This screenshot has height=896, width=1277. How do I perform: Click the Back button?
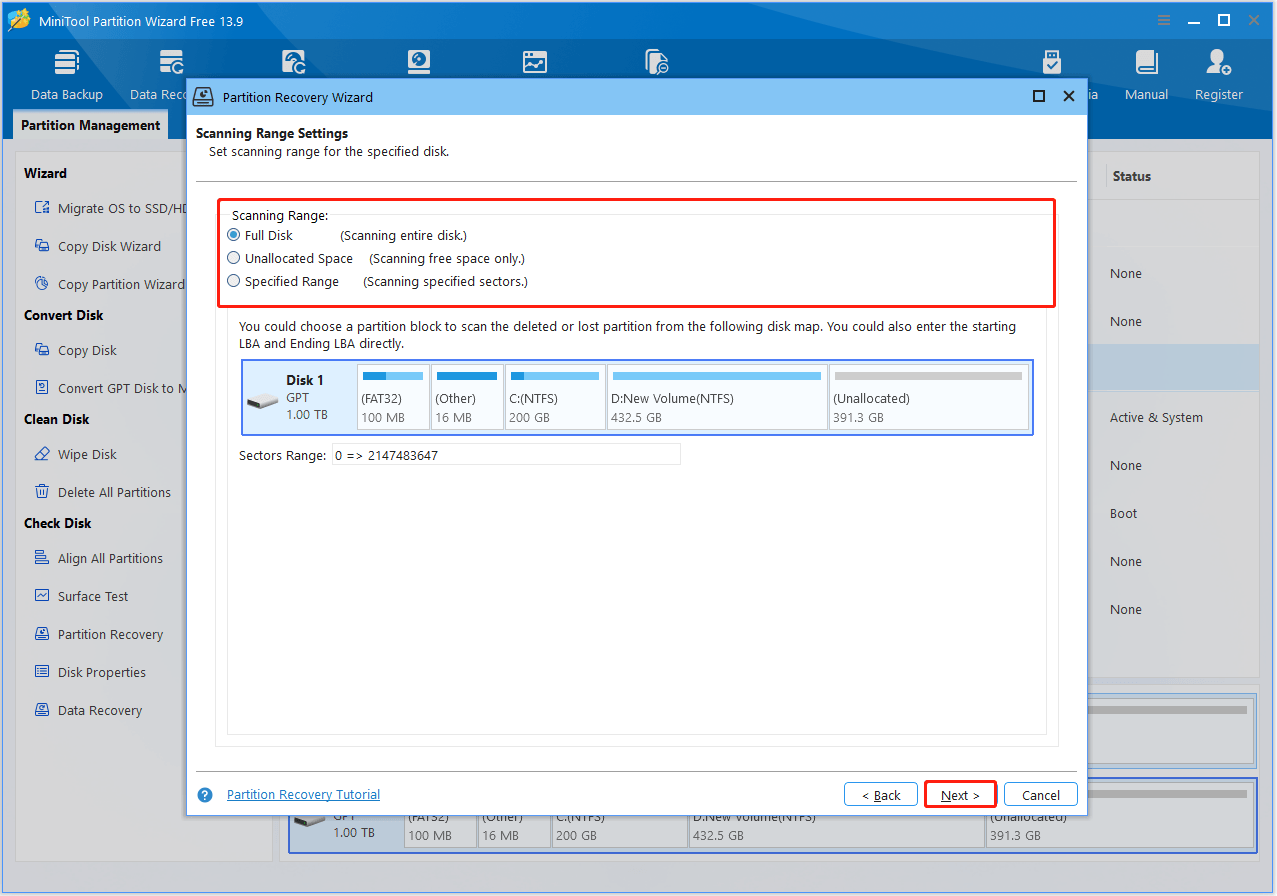[881, 795]
